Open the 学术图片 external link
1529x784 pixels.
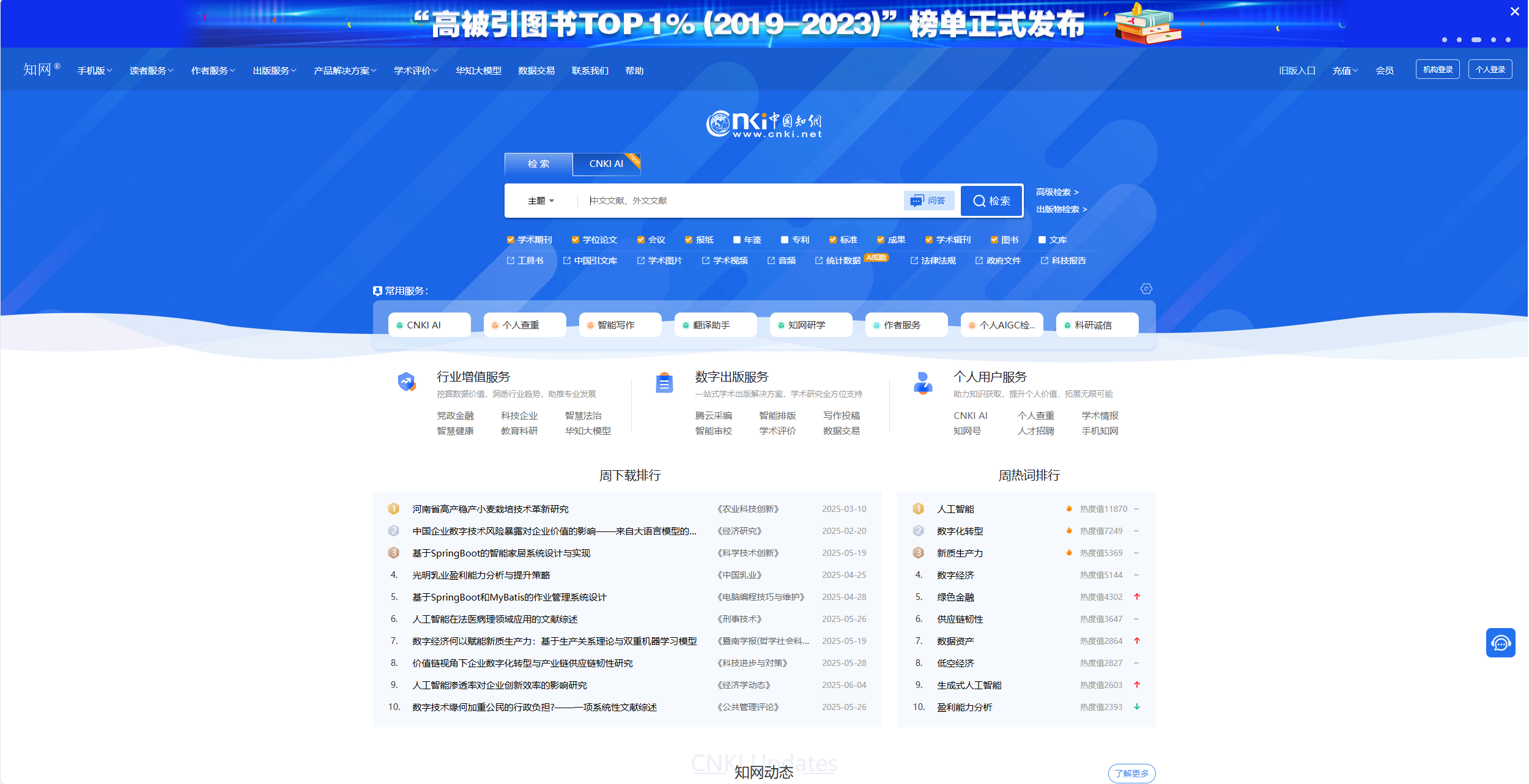(659, 261)
